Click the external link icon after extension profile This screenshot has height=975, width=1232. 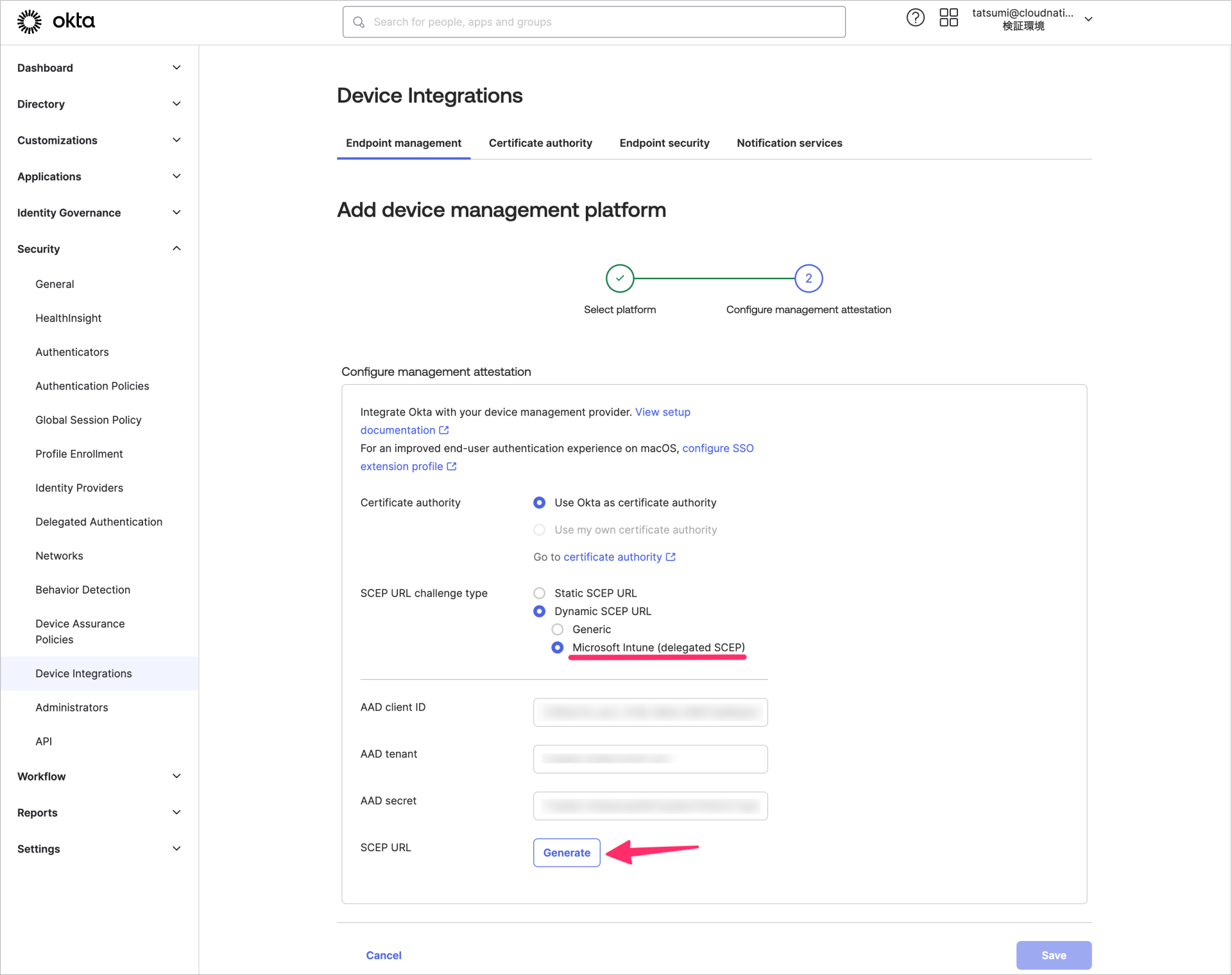coord(452,466)
